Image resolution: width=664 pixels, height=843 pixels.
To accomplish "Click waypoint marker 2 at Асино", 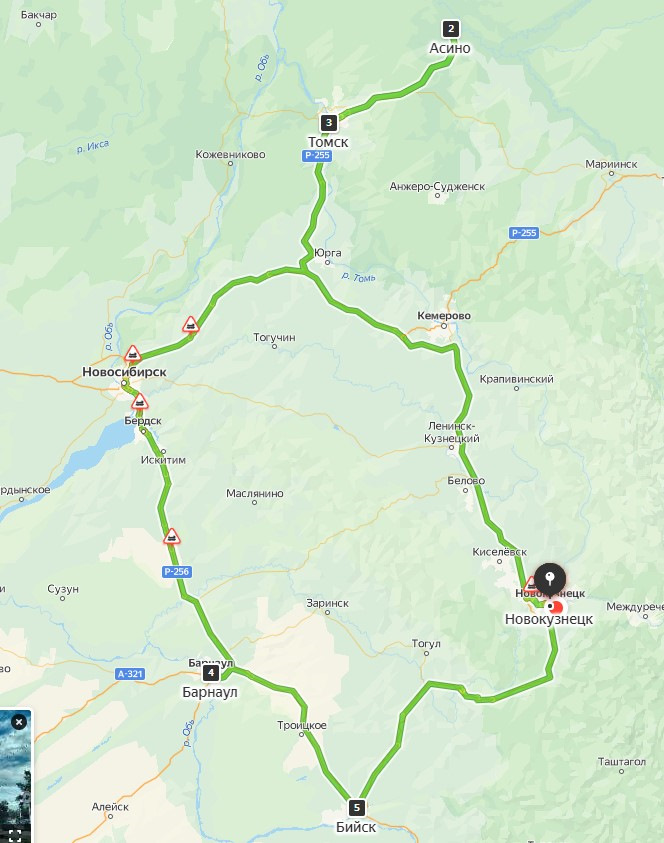I will coord(451,28).
